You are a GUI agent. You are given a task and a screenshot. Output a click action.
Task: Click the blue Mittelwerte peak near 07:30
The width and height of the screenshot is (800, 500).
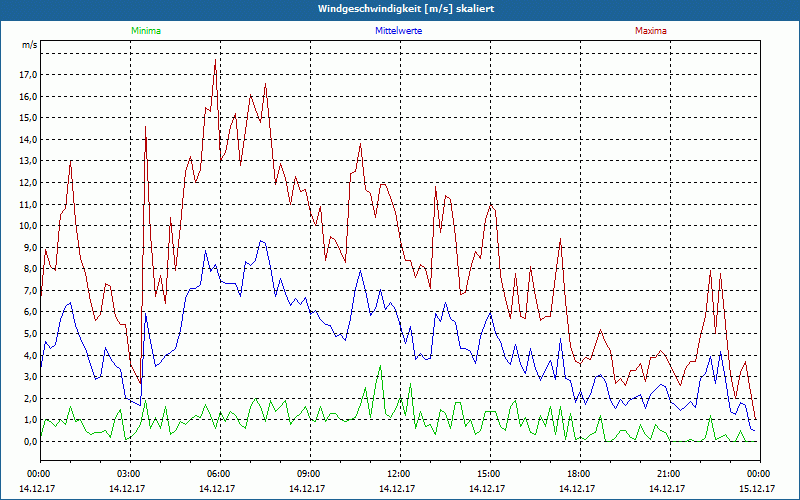(261, 241)
